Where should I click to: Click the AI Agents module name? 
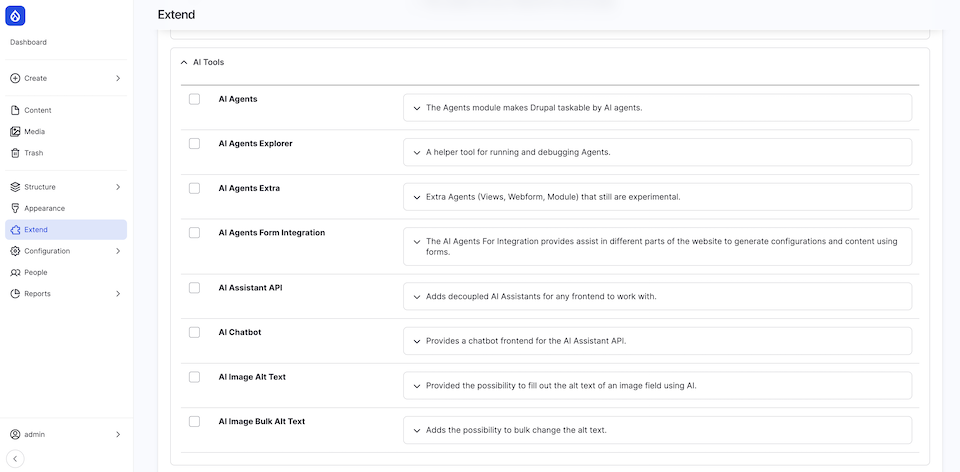[238, 99]
